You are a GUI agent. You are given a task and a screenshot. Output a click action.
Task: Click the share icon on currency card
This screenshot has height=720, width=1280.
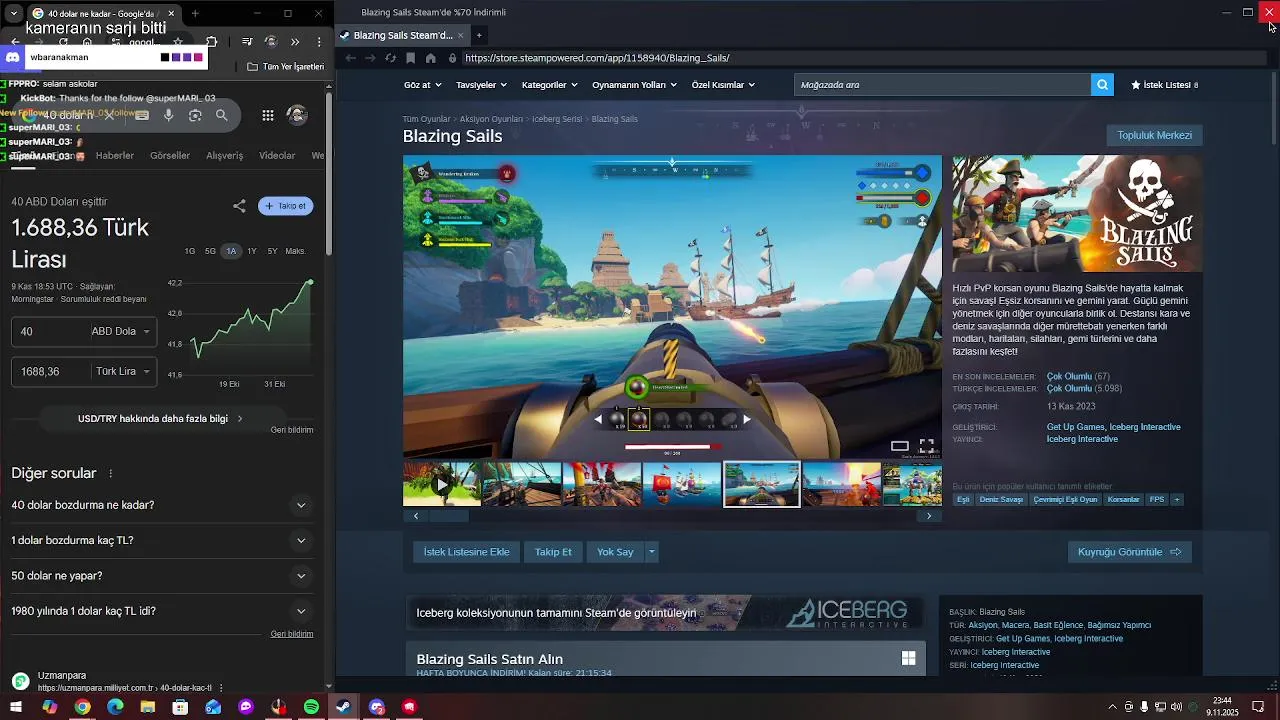click(x=239, y=206)
